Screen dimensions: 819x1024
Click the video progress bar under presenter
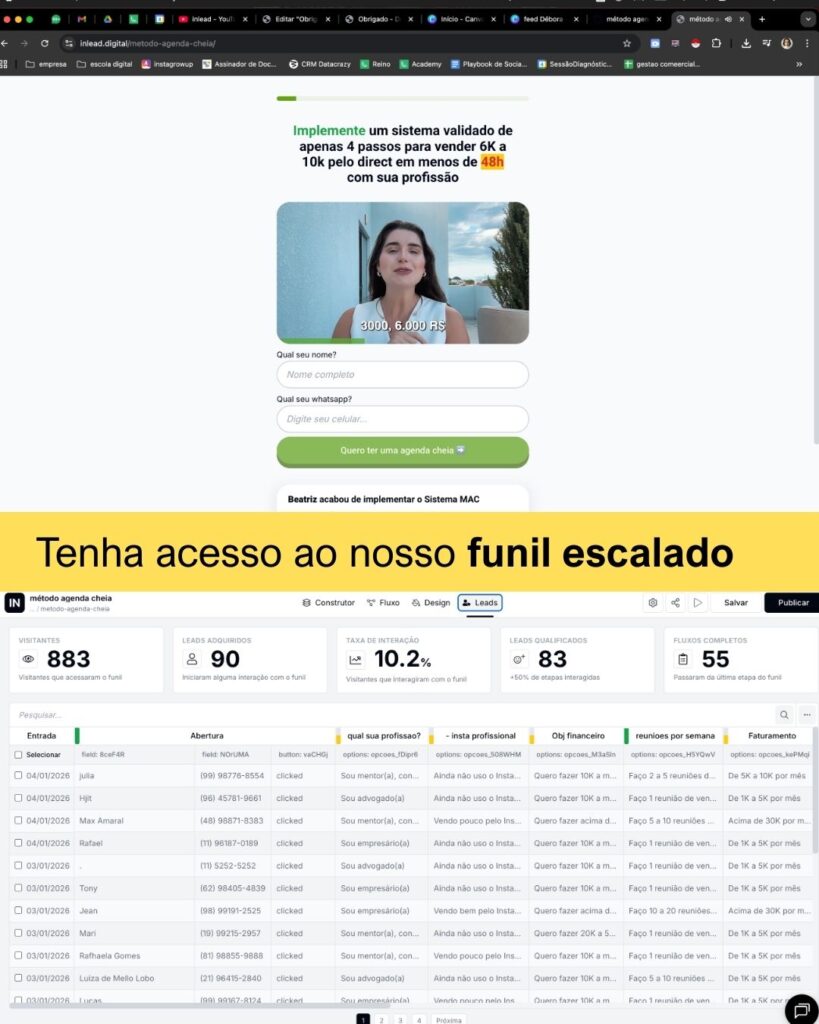[402, 341]
